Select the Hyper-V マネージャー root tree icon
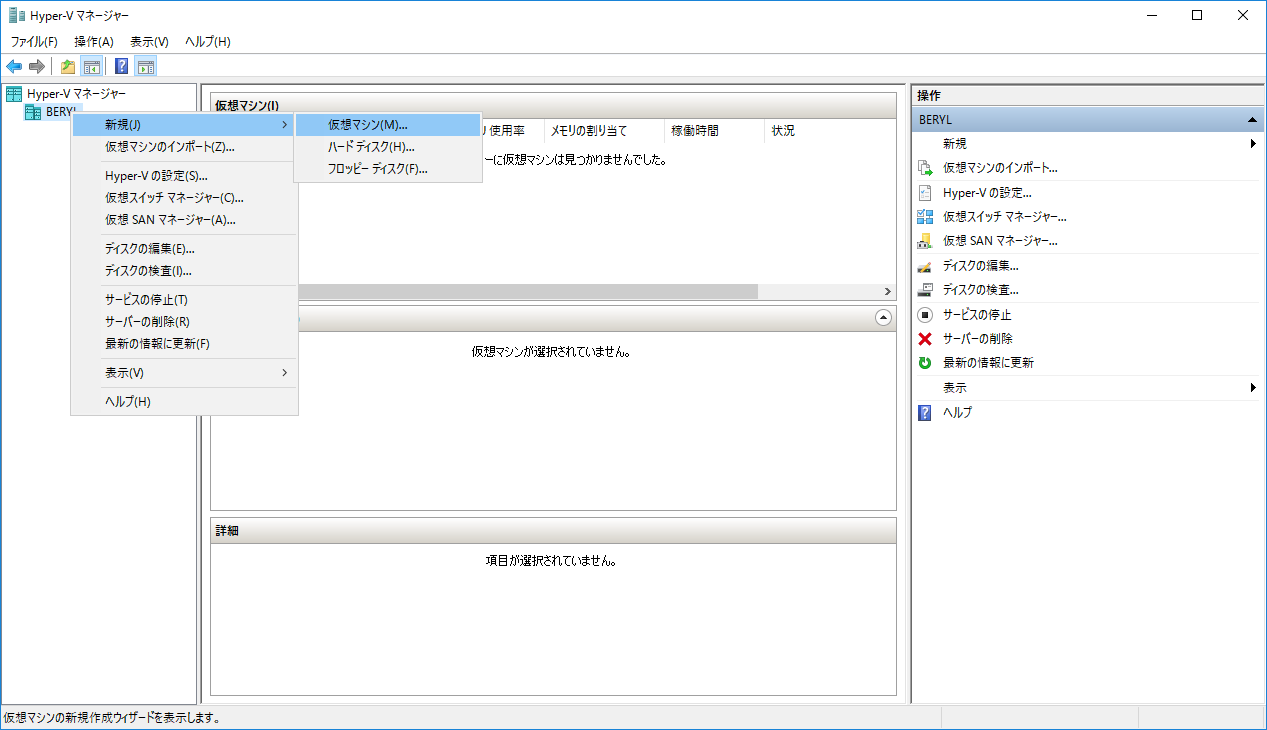 14,94
